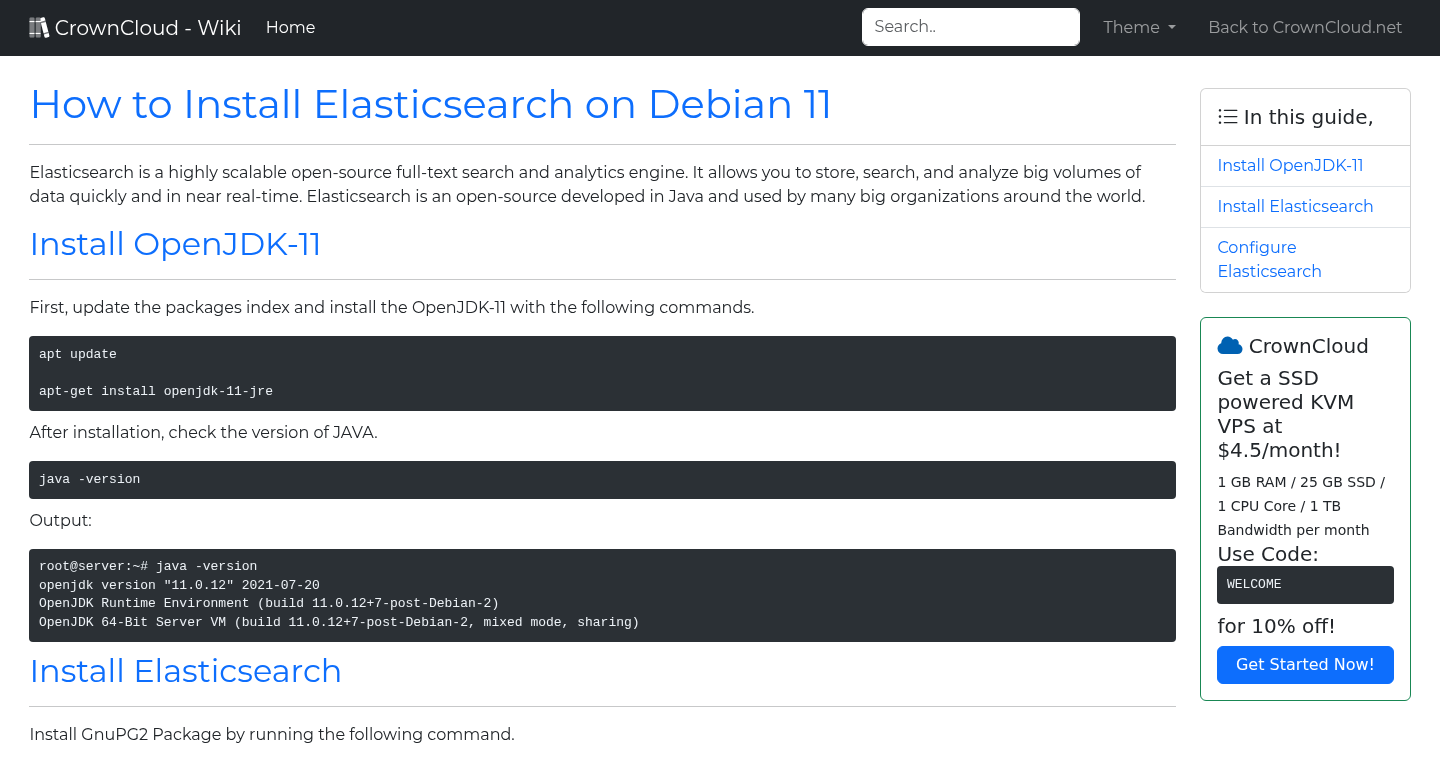Open the Install Elasticsearch guide link
The height and width of the screenshot is (761, 1440).
(1295, 206)
